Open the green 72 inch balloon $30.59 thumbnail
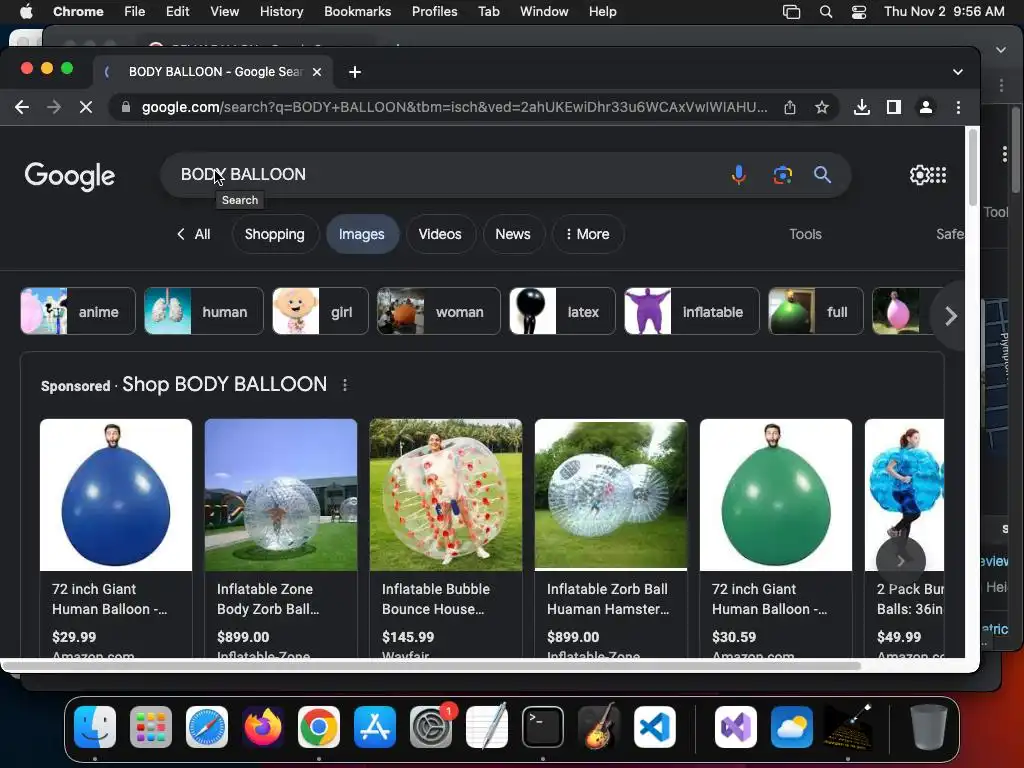The width and height of the screenshot is (1024, 768). [x=776, y=495]
